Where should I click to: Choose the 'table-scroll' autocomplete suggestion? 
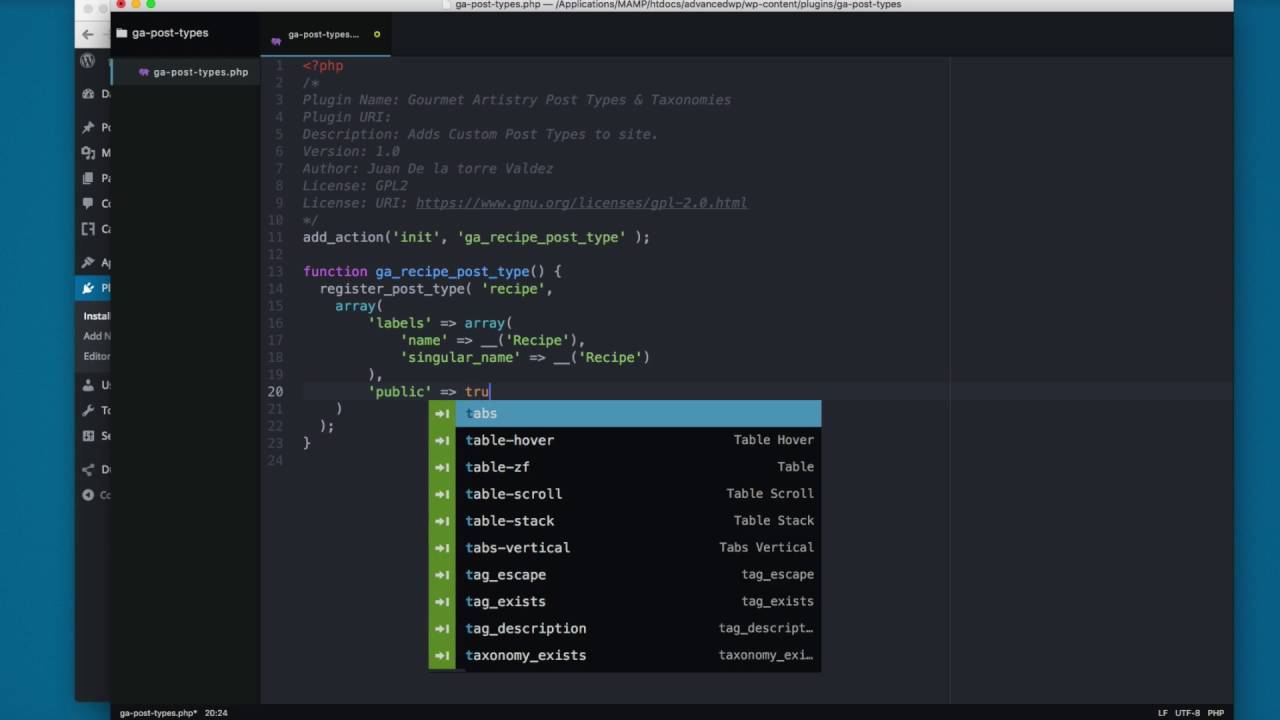(625, 494)
